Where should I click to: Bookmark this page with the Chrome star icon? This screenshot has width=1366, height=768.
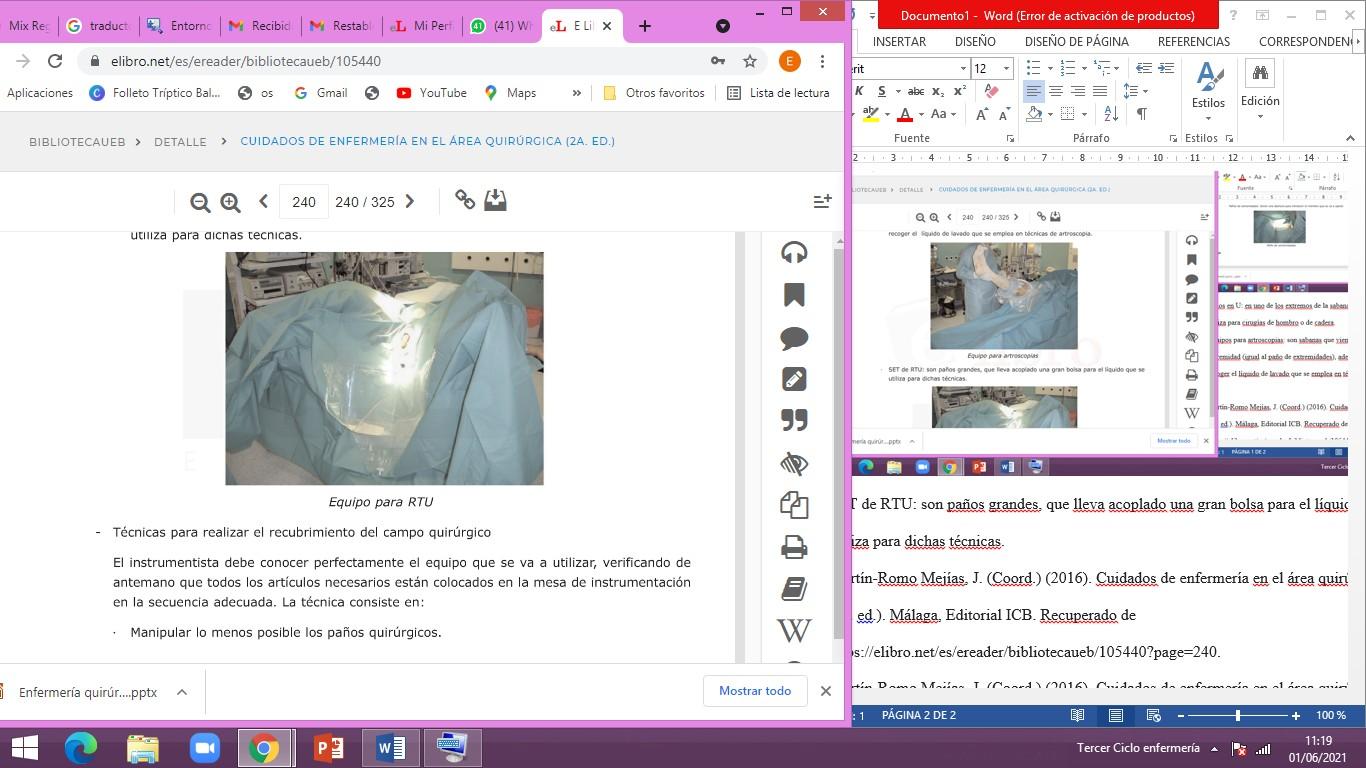[x=750, y=61]
